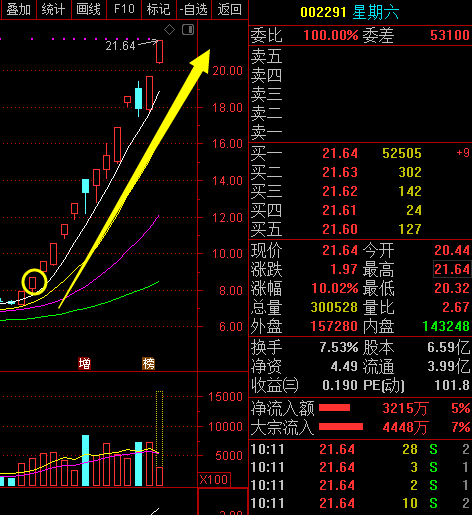Remove stock via -自选 button
The image size is (472, 515).
(194, 9)
